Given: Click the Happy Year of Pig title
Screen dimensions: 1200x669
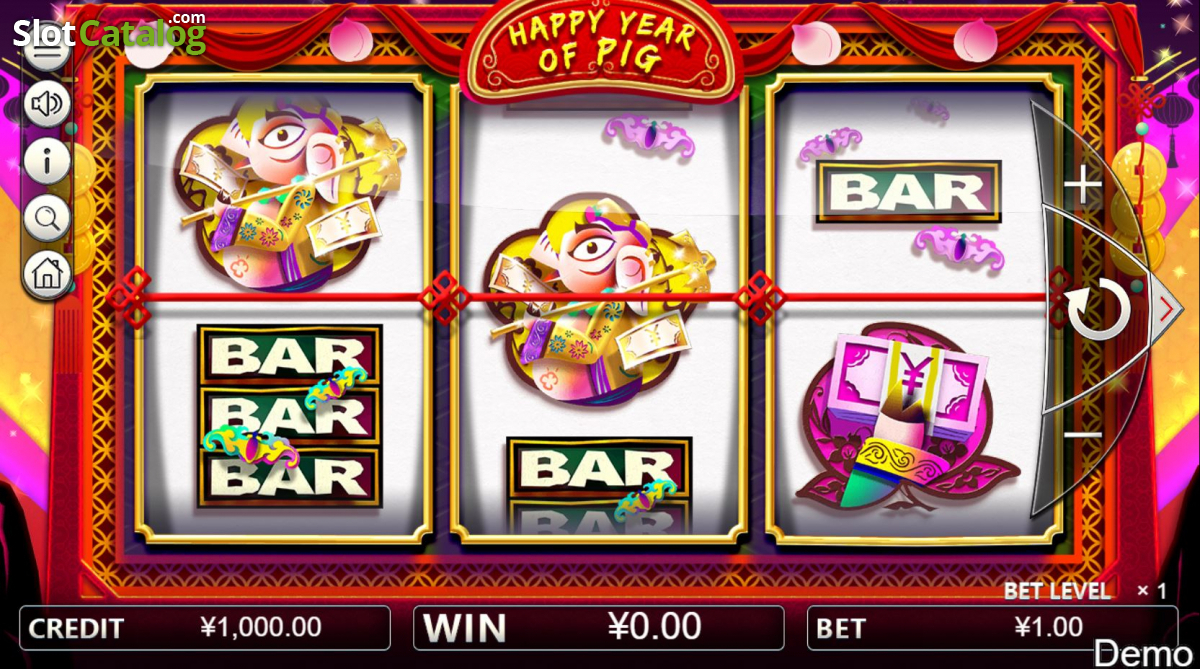Looking at the screenshot, I should click(600, 45).
